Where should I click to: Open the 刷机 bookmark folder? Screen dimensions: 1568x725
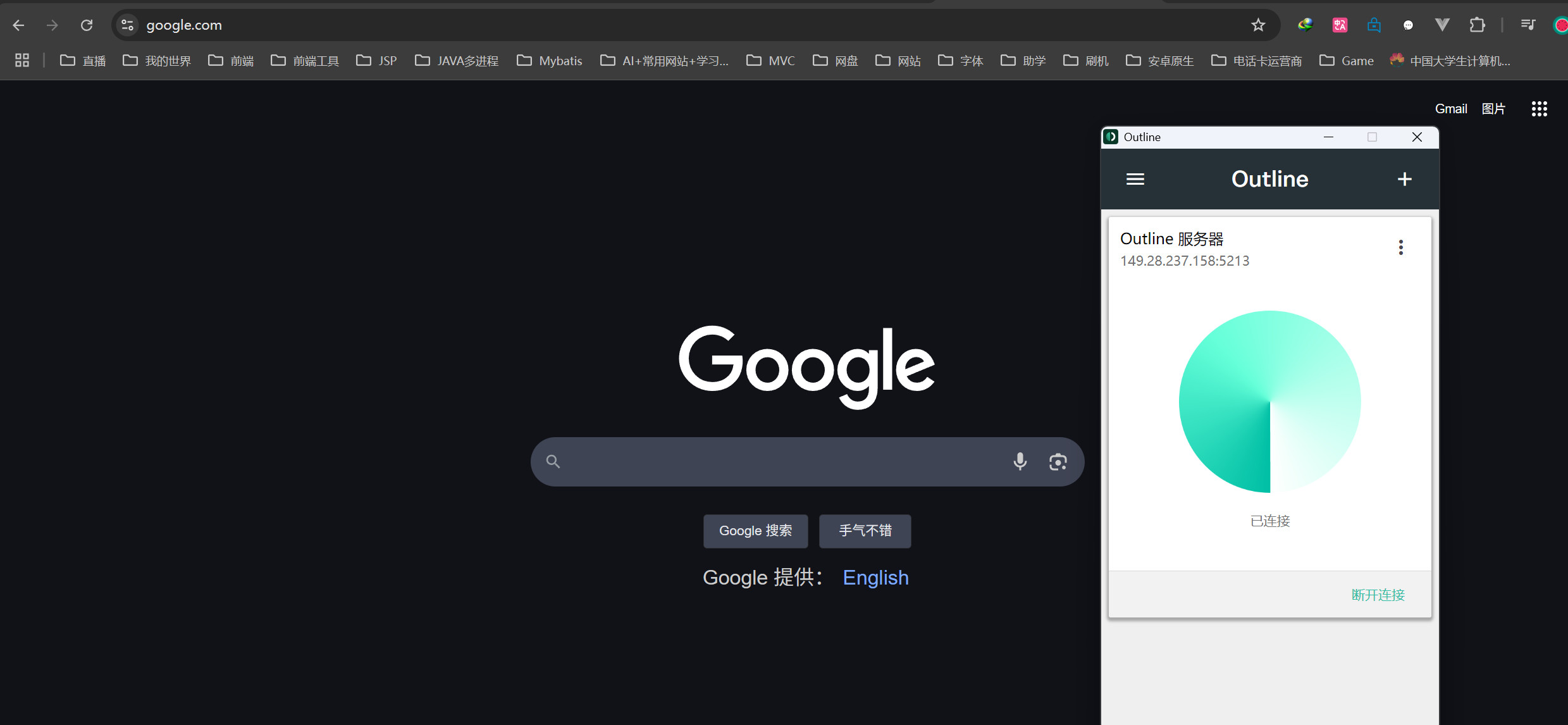coord(1086,61)
